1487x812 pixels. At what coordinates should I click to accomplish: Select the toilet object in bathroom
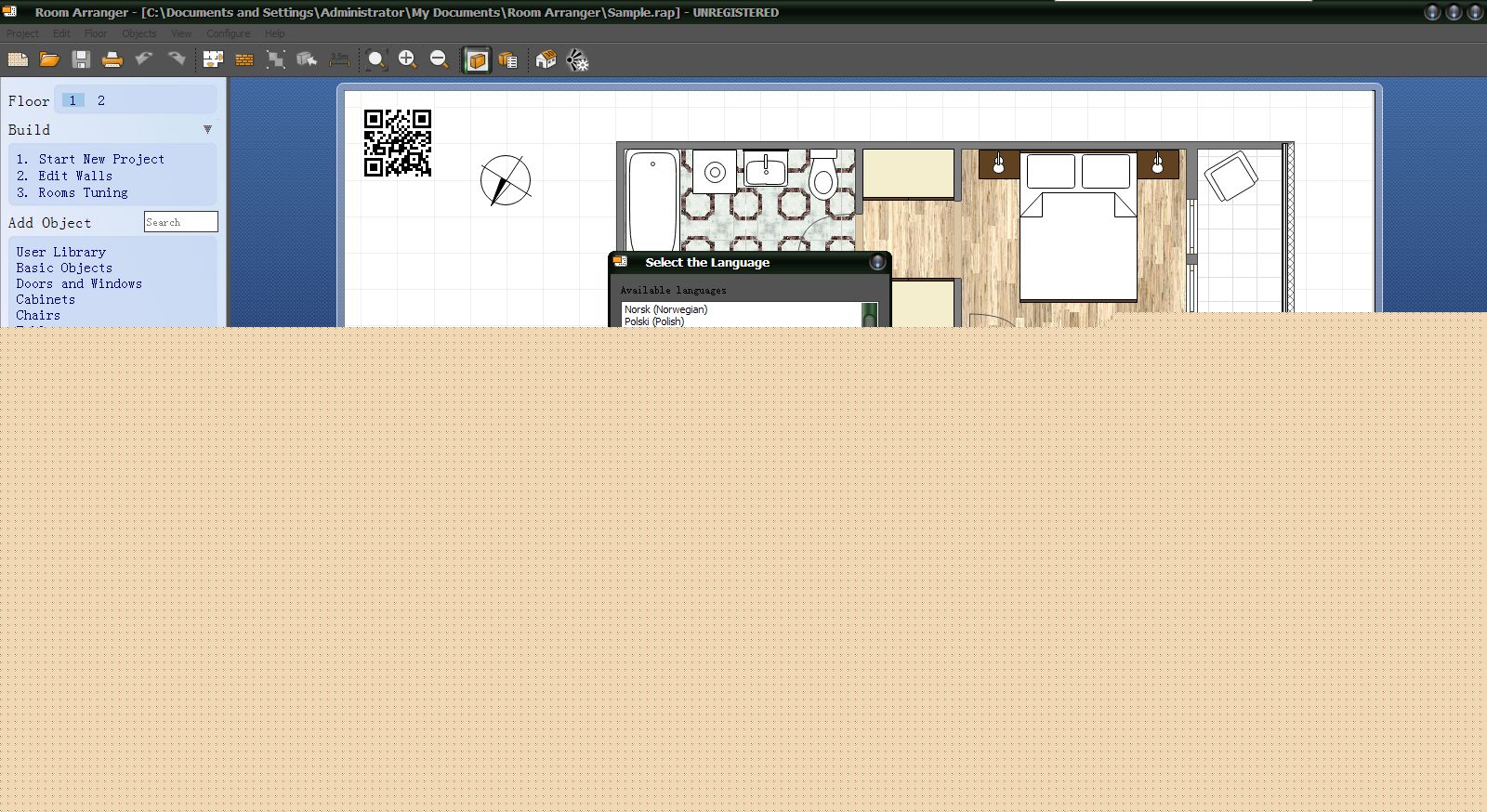click(x=822, y=175)
